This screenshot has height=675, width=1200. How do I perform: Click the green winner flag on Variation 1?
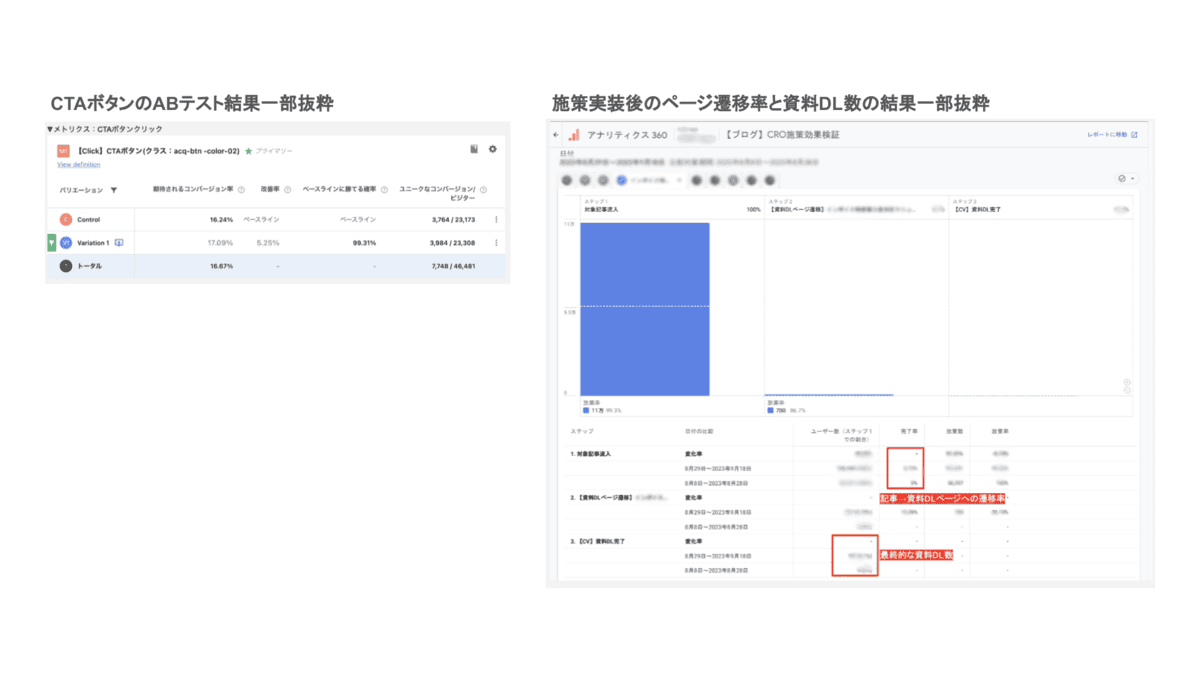coord(51,242)
